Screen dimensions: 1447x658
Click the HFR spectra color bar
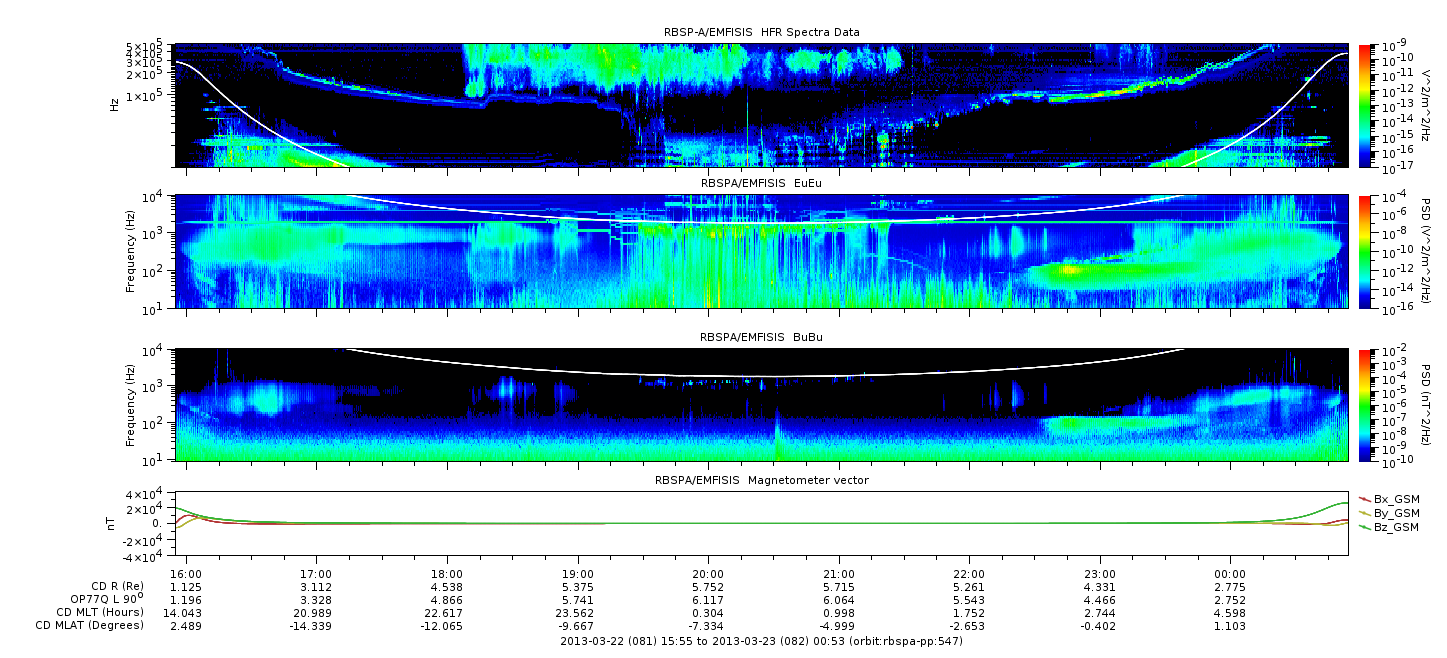tap(1365, 105)
